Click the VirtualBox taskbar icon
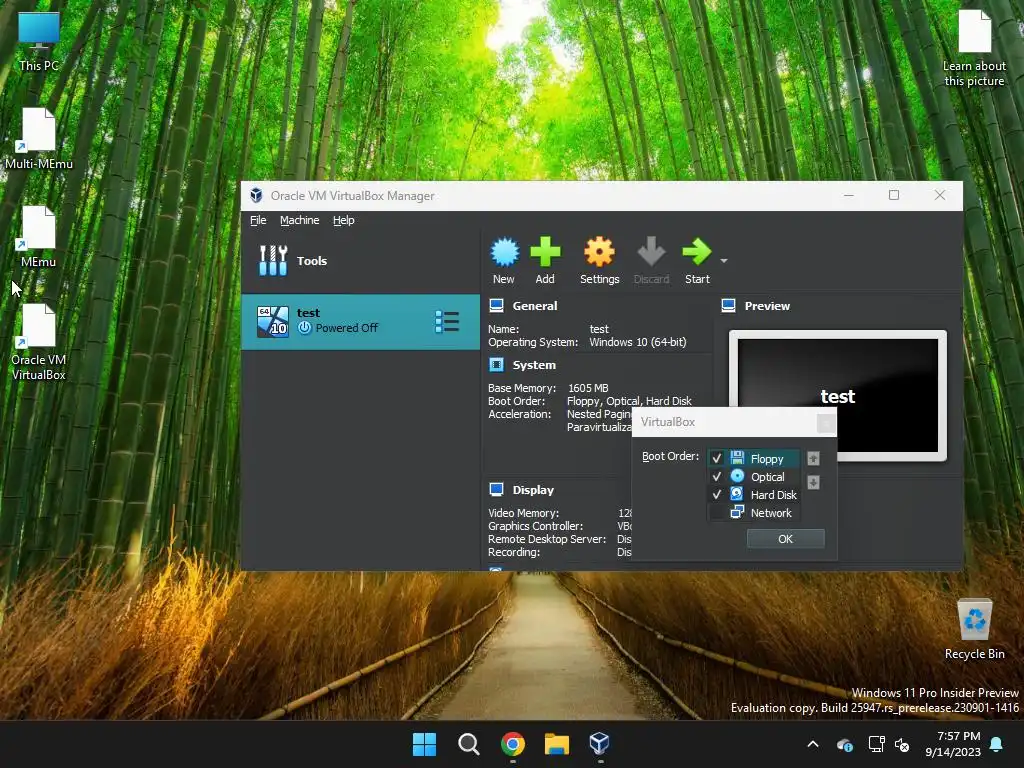 point(600,744)
